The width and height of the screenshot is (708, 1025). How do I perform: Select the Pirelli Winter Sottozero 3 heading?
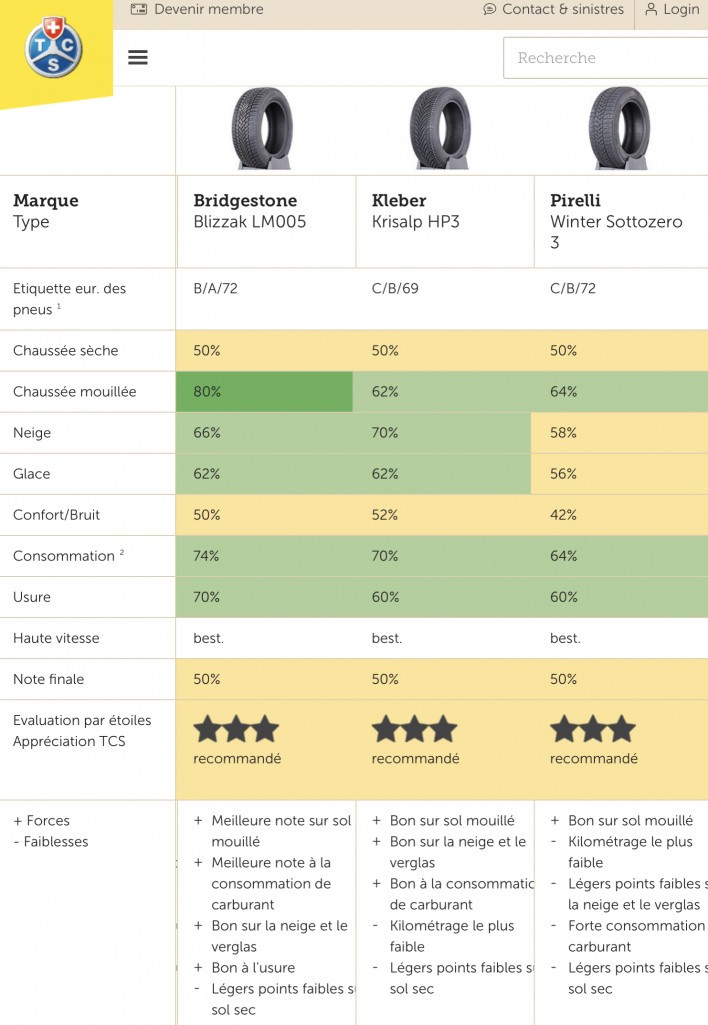(616, 221)
